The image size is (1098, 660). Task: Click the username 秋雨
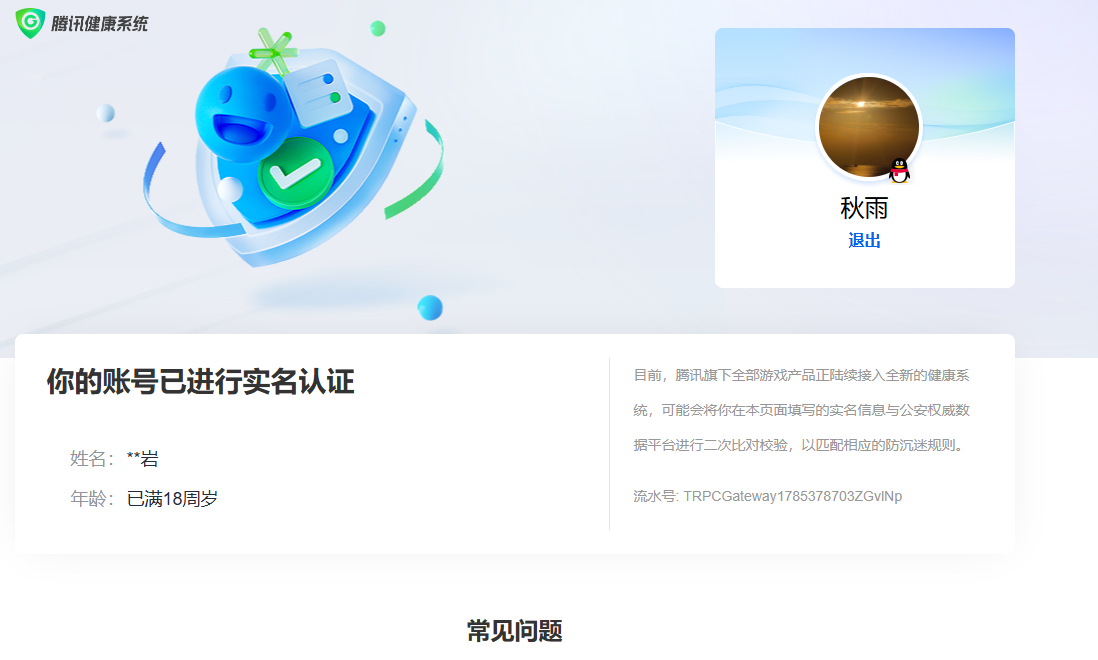[864, 208]
